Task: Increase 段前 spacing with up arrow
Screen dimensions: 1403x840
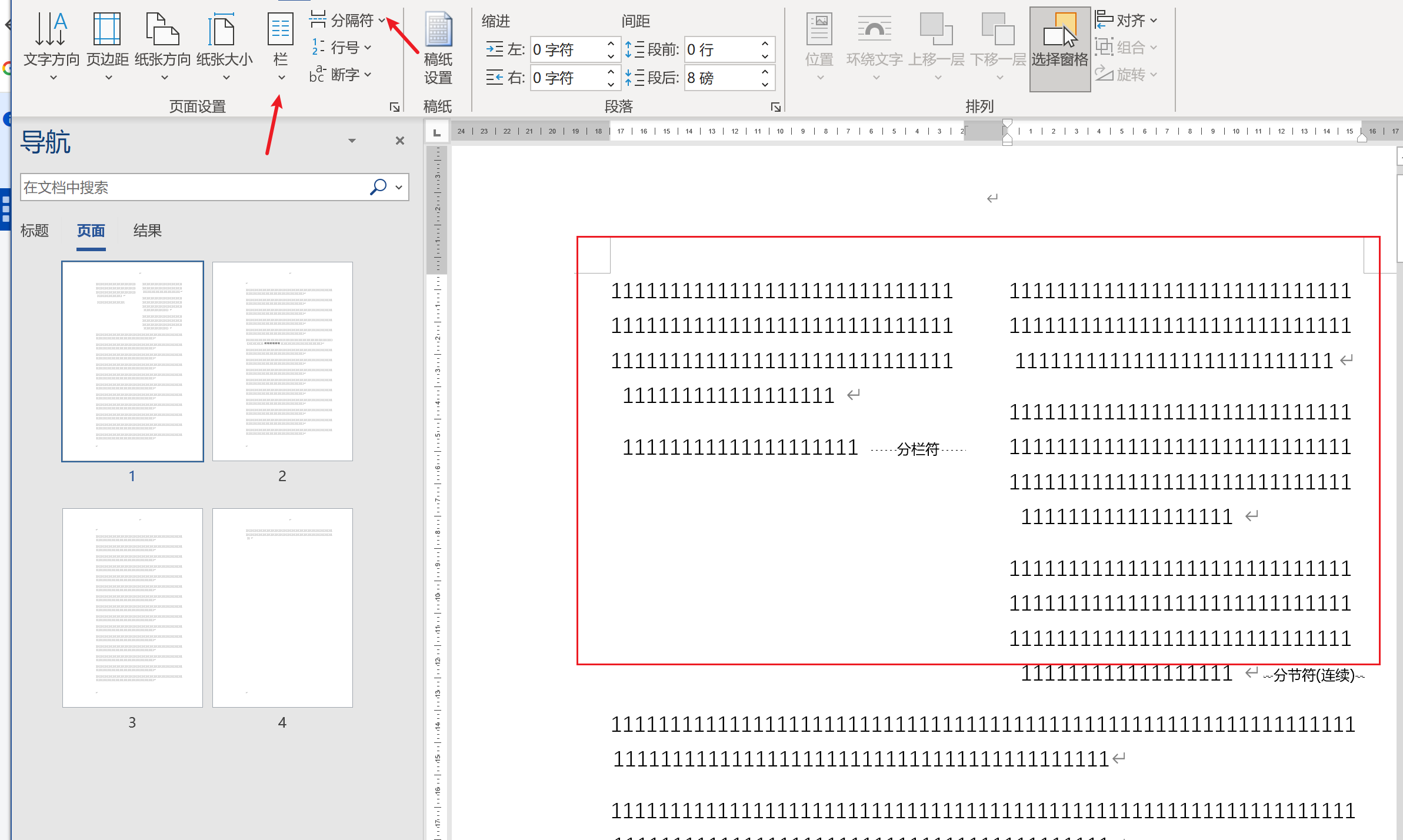Action: [765, 43]
